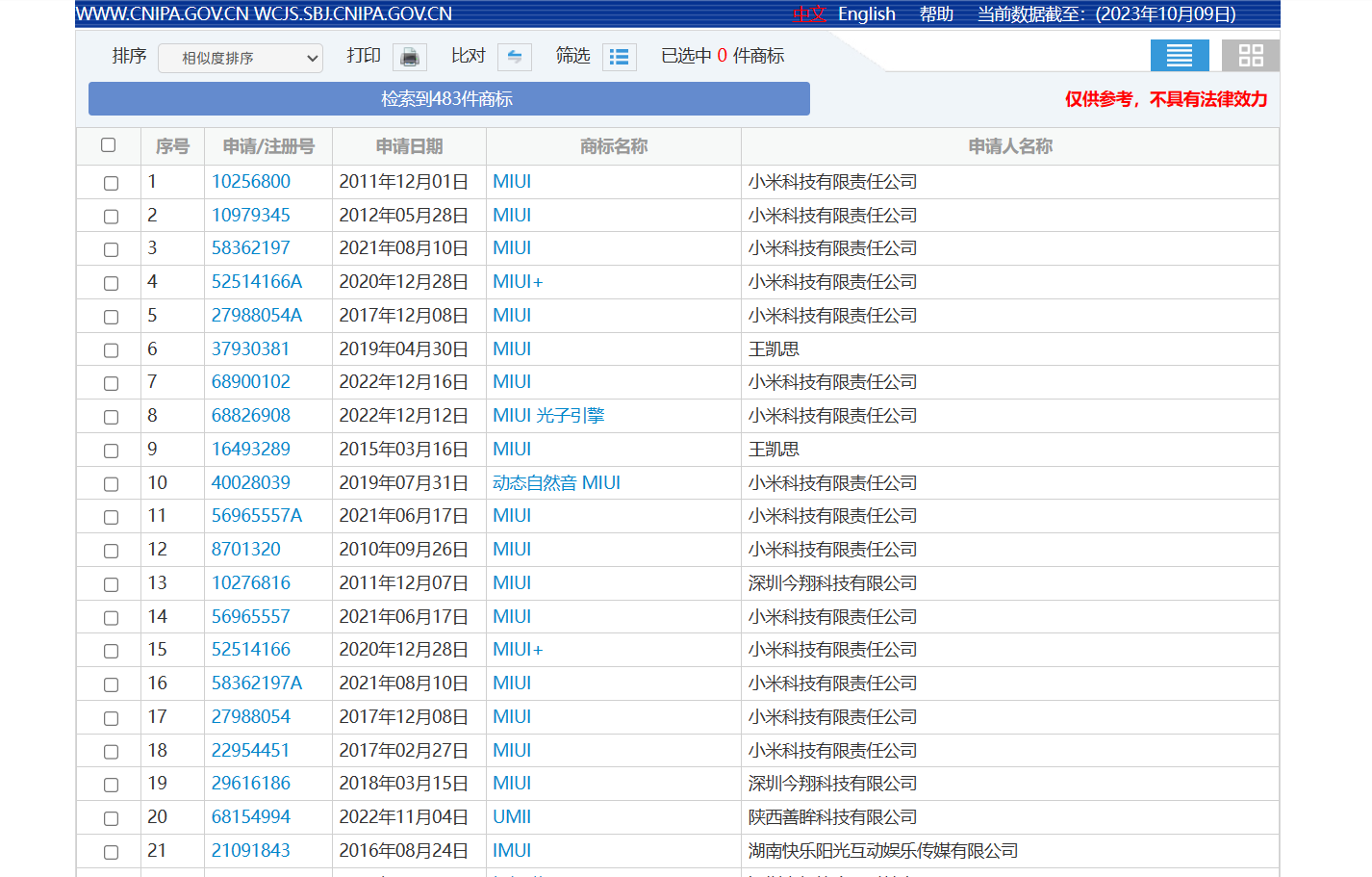Screen dimensions: 1372x877
Task: Open registration number 8701320
Action: pyautogui.click(x=246, y=550)
